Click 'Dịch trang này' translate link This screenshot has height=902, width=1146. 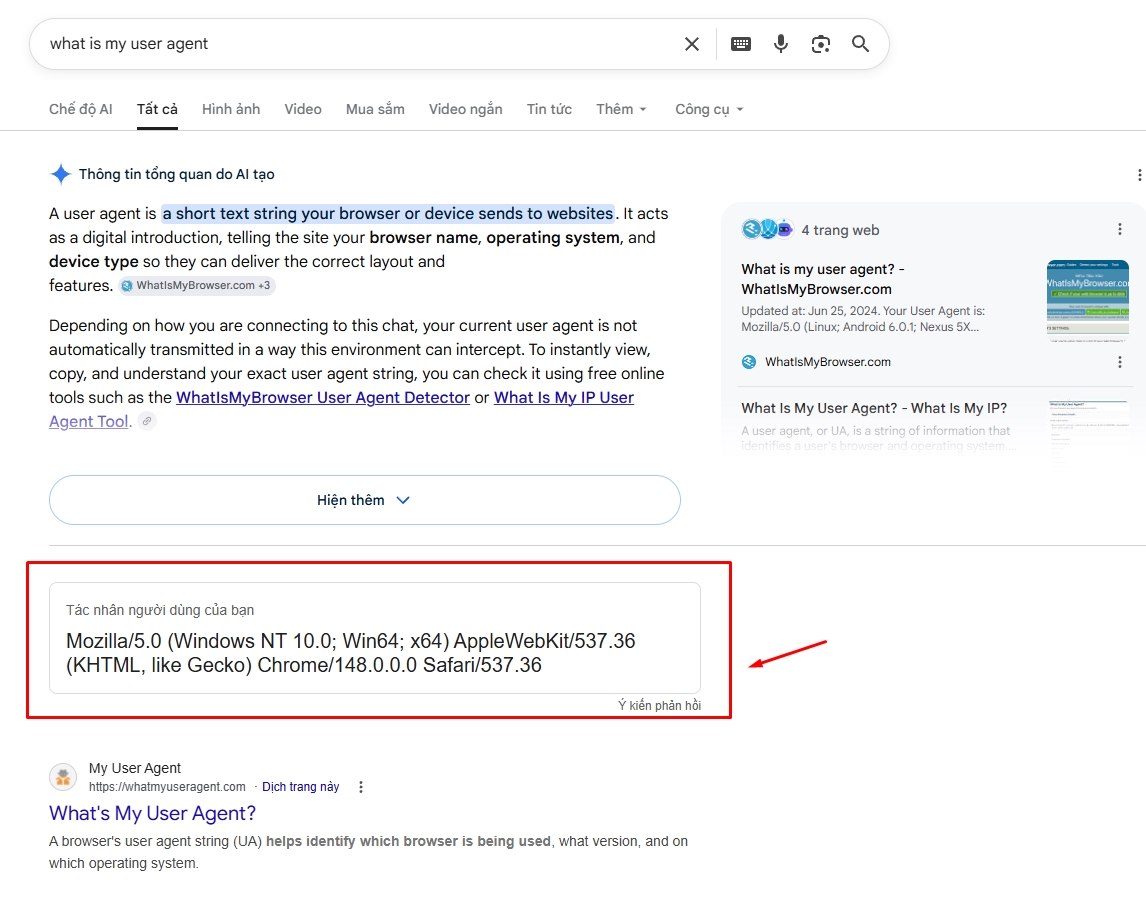(x=300, y=787)
